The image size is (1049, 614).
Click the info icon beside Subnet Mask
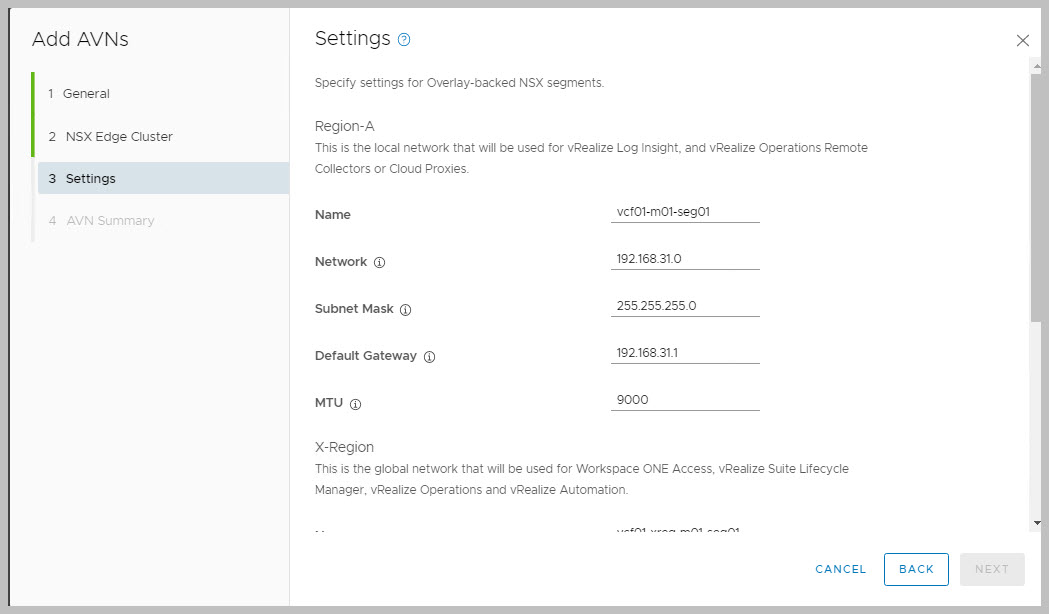(405, 310)
